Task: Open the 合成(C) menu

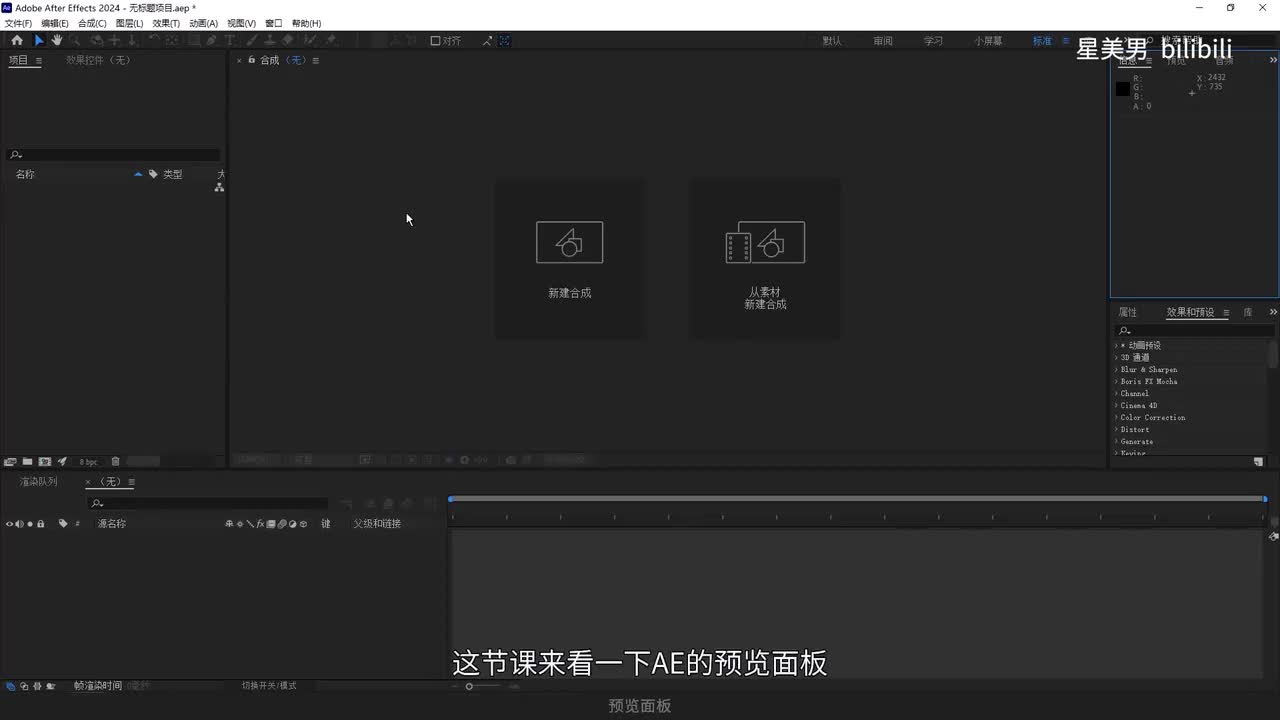Action: pos(92,23)
